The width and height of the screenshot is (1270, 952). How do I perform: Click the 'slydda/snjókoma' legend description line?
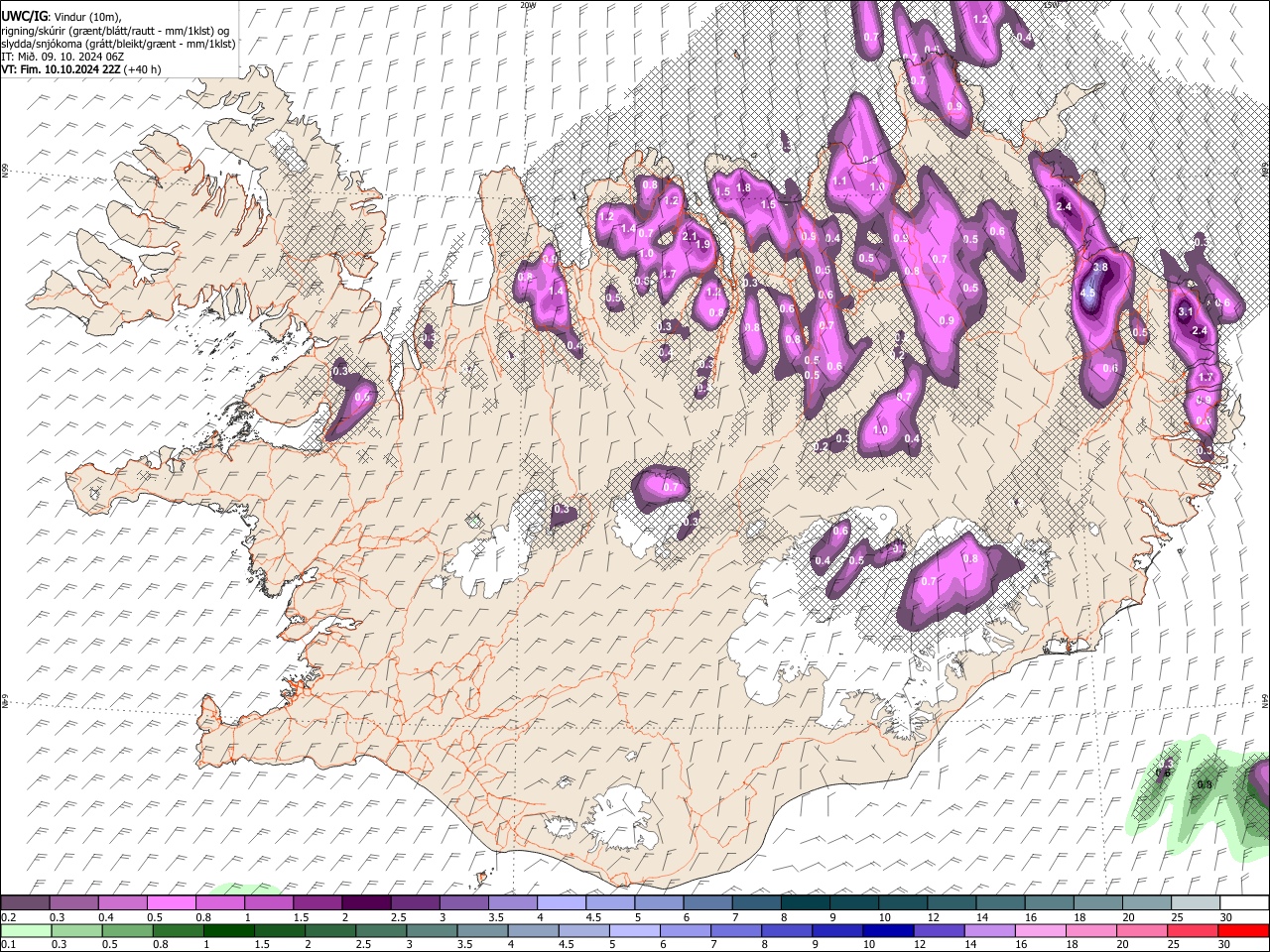pyautogui.click(x=118, y=44)
